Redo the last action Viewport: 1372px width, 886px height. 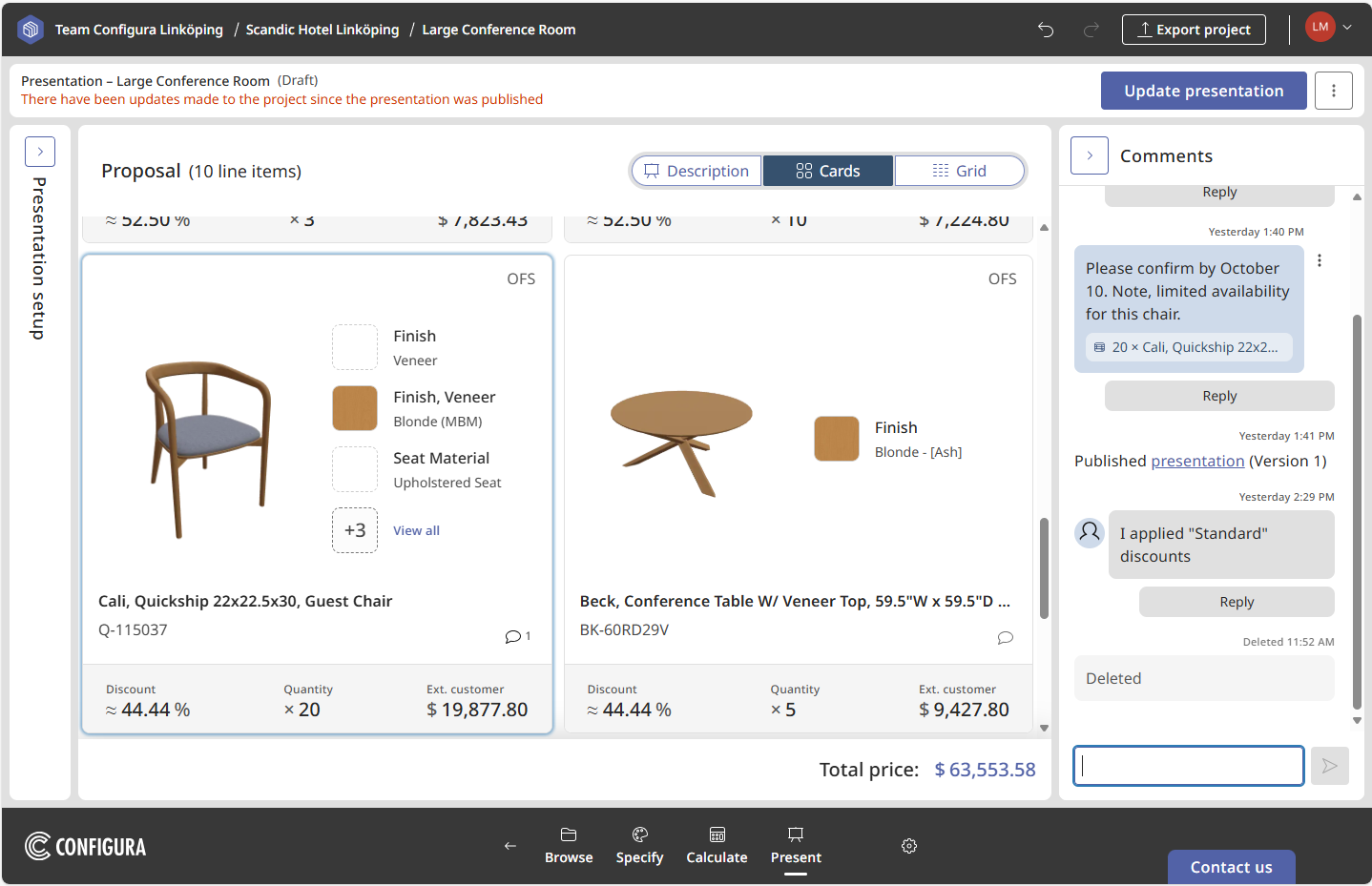[1091, 30]
